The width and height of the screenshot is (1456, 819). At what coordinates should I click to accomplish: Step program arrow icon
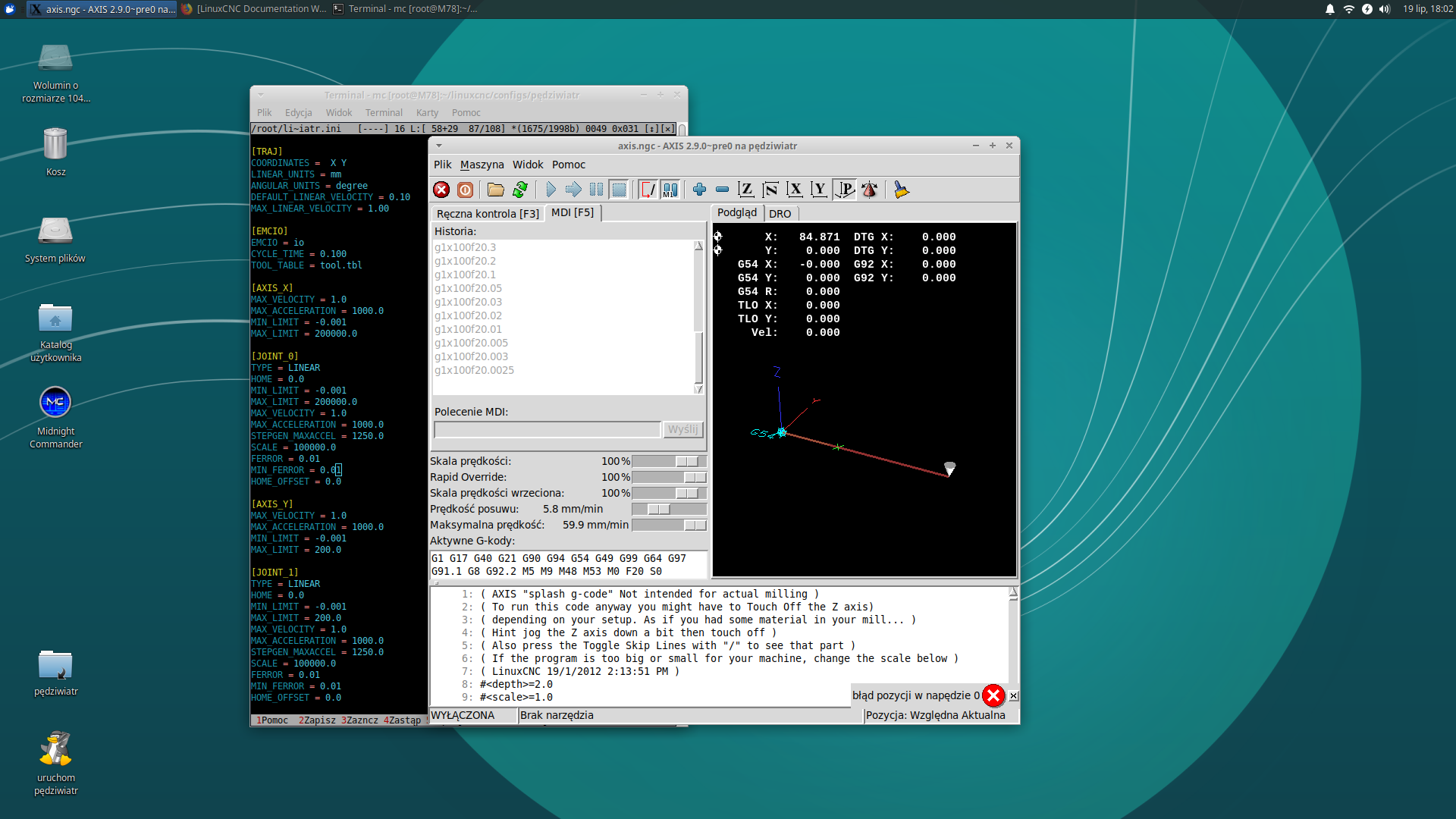coord(574,190)
